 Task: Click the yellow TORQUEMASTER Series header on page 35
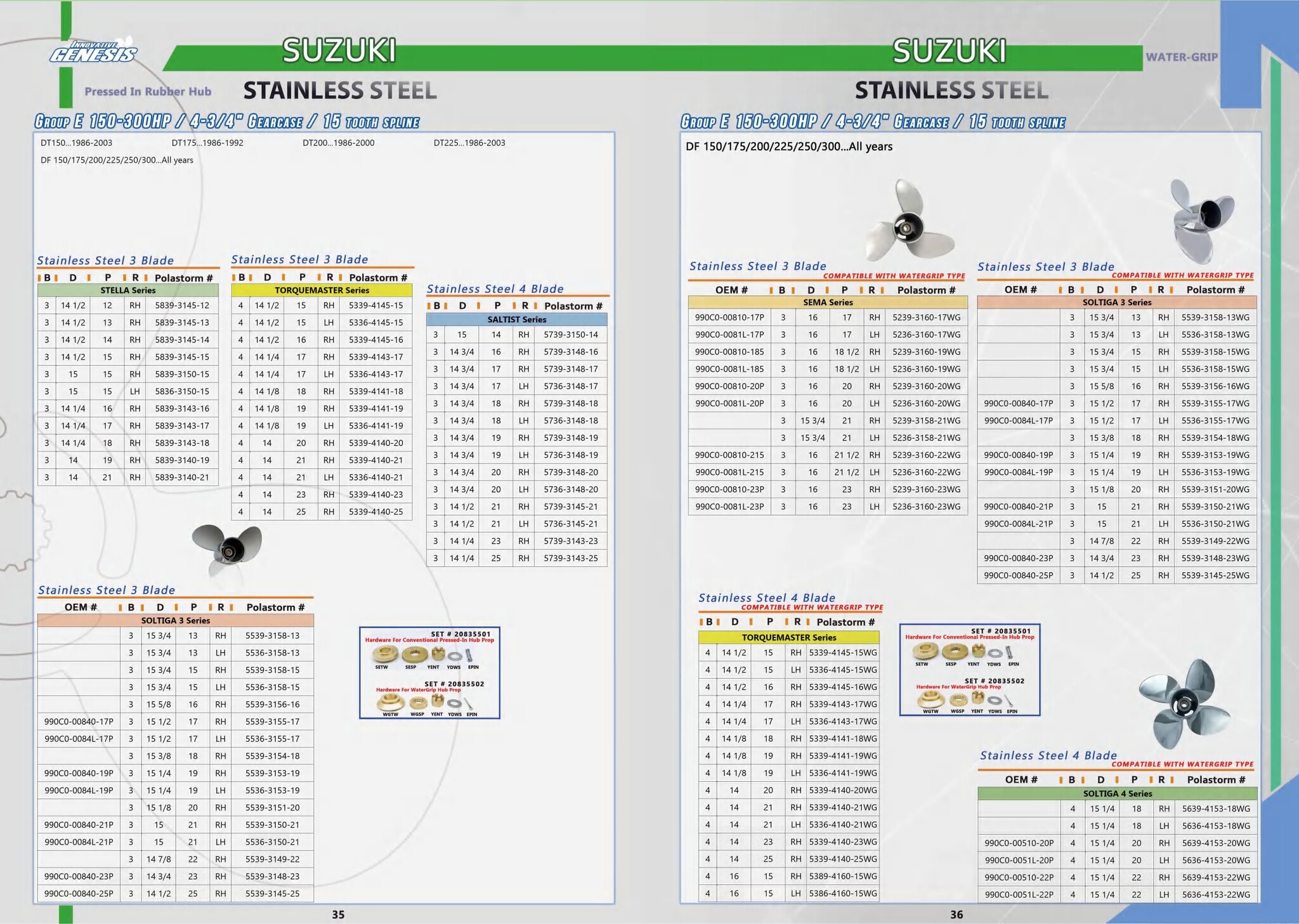(322, 290)
